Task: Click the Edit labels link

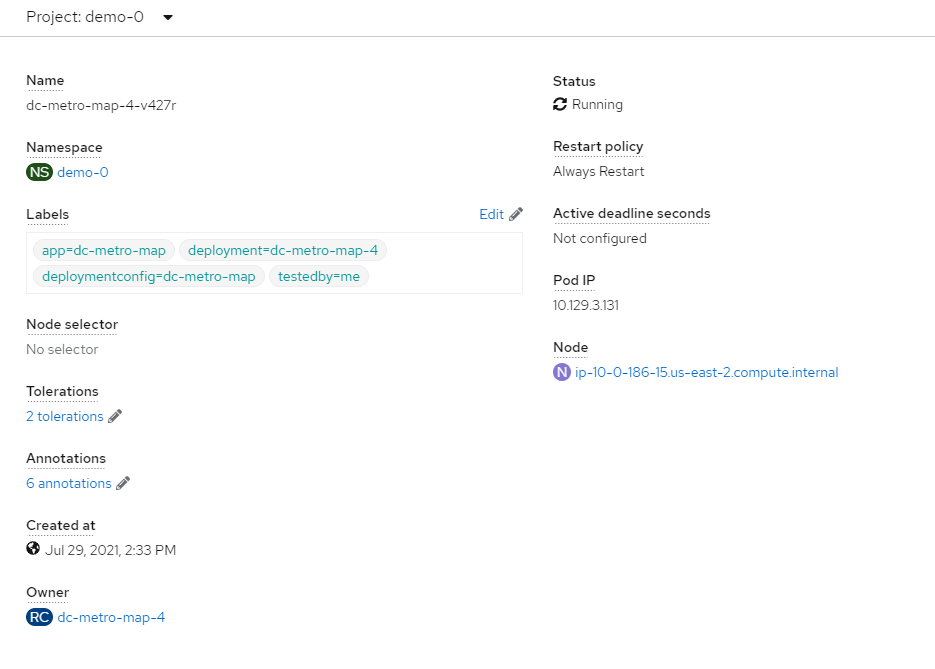Action: pos(491,214)
